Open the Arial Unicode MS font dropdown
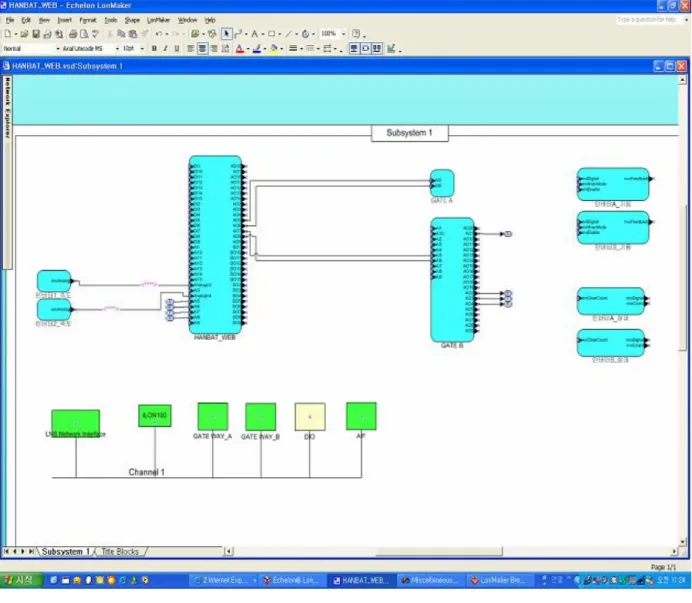 point(117,49)
